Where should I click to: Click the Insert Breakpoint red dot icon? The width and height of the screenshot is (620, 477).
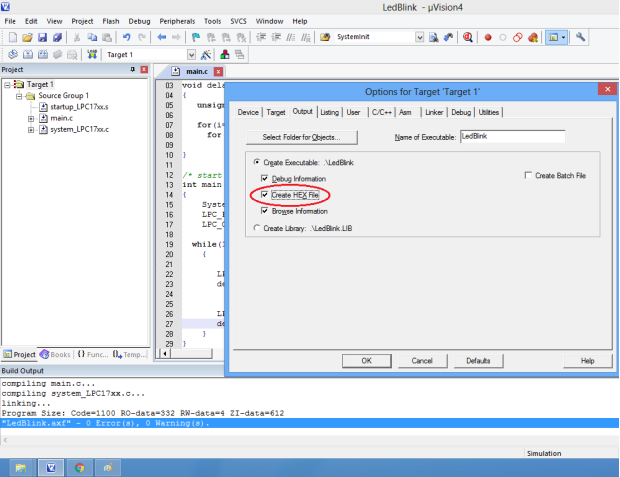point(488,37)
